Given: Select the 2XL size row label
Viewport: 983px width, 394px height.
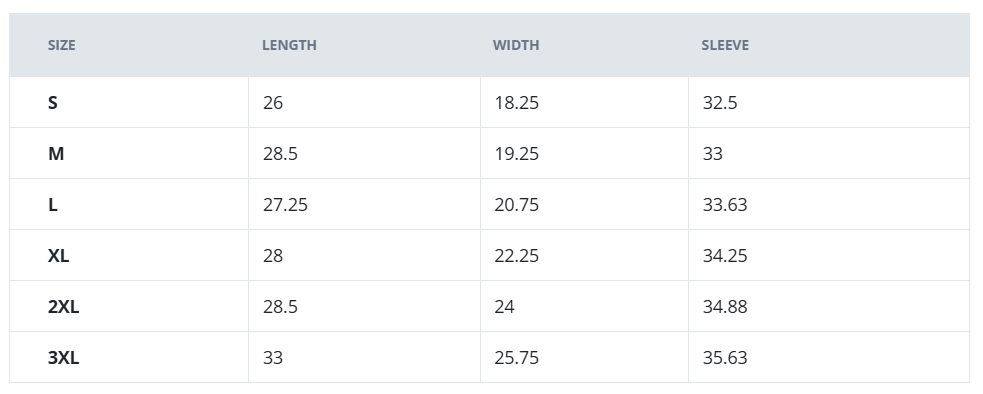Looking at the screenshot, I should [63, 307].
